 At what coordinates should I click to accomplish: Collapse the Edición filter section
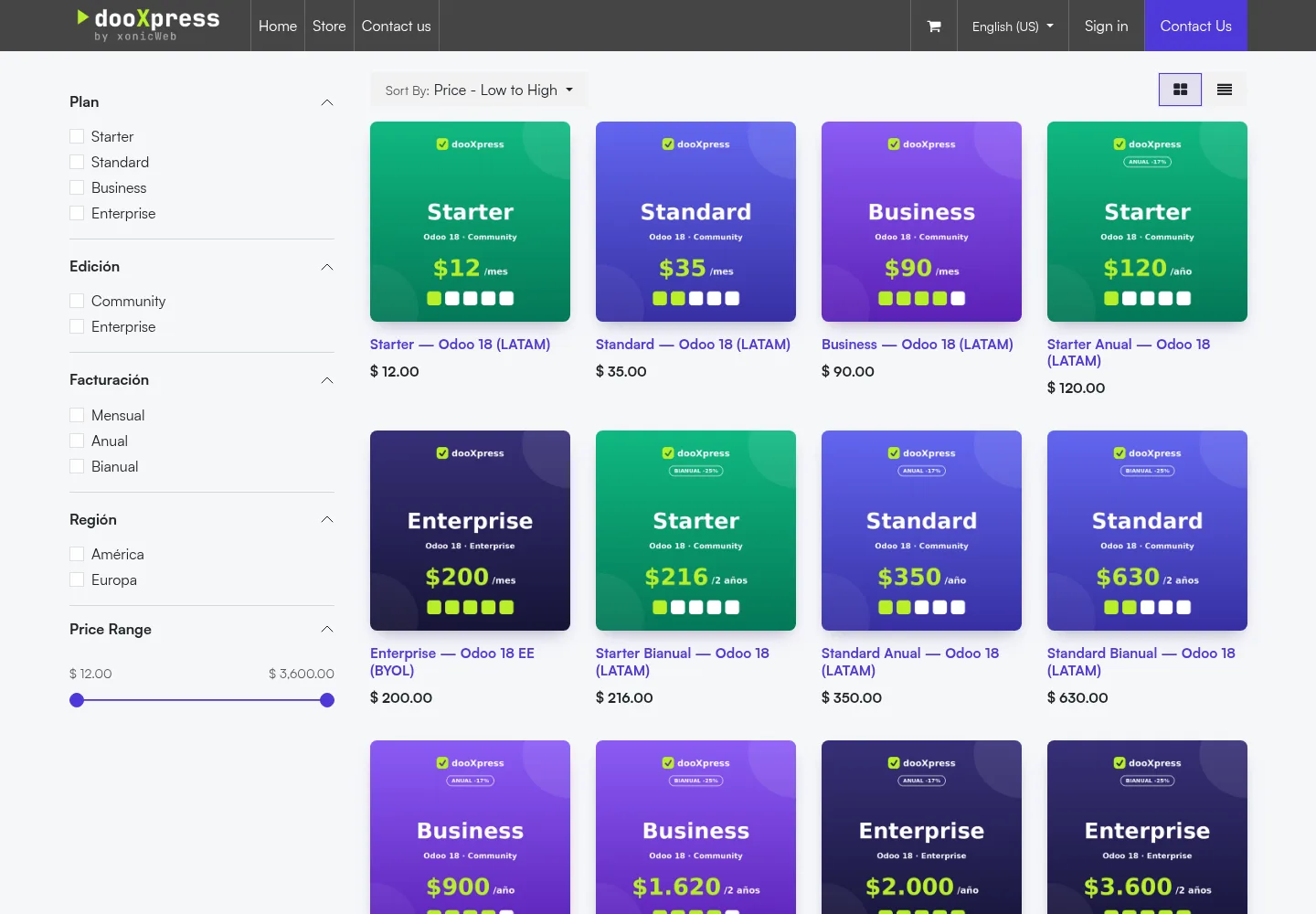(x=327, y=267)
